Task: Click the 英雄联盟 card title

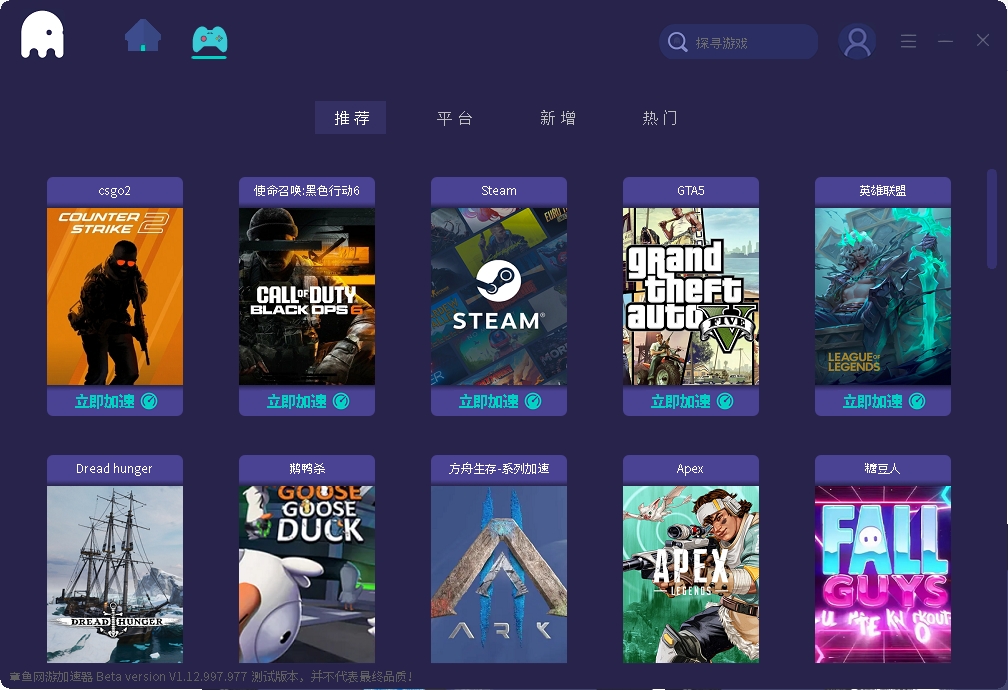Action: [883, 191]
